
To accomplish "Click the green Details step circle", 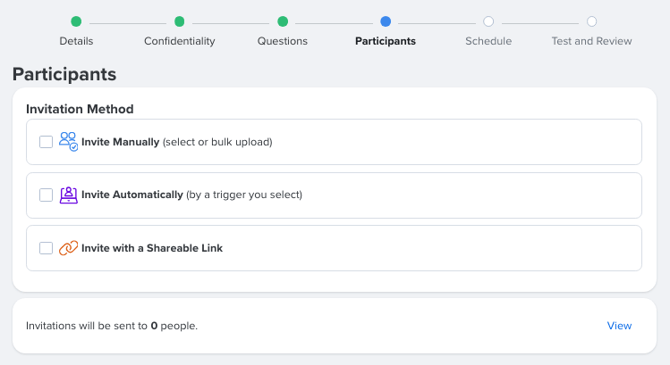I will pyautogui.click(x=76, y=21).
